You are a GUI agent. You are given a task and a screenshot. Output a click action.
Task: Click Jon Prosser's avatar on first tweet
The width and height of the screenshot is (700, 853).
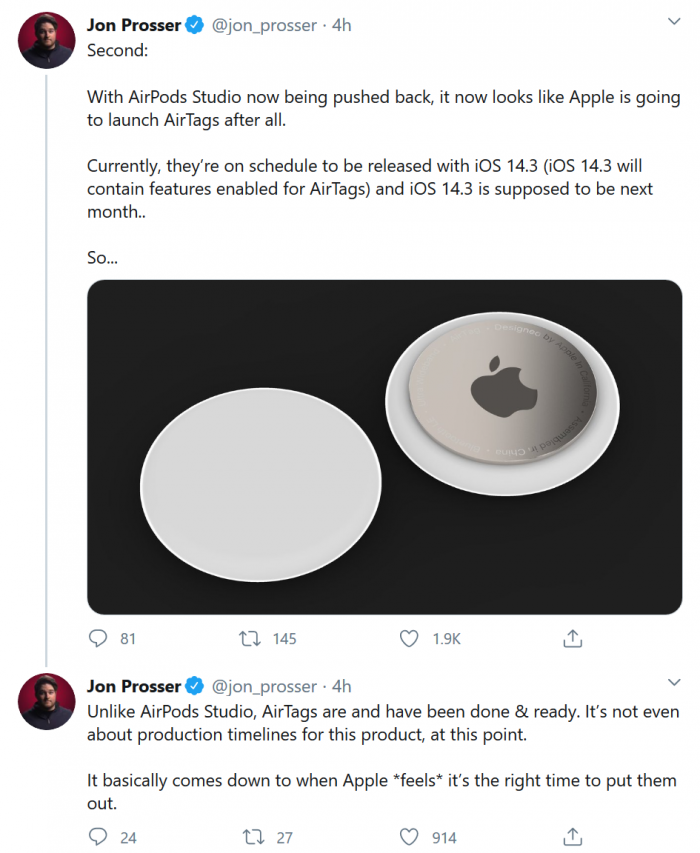(x=47, y=42)
